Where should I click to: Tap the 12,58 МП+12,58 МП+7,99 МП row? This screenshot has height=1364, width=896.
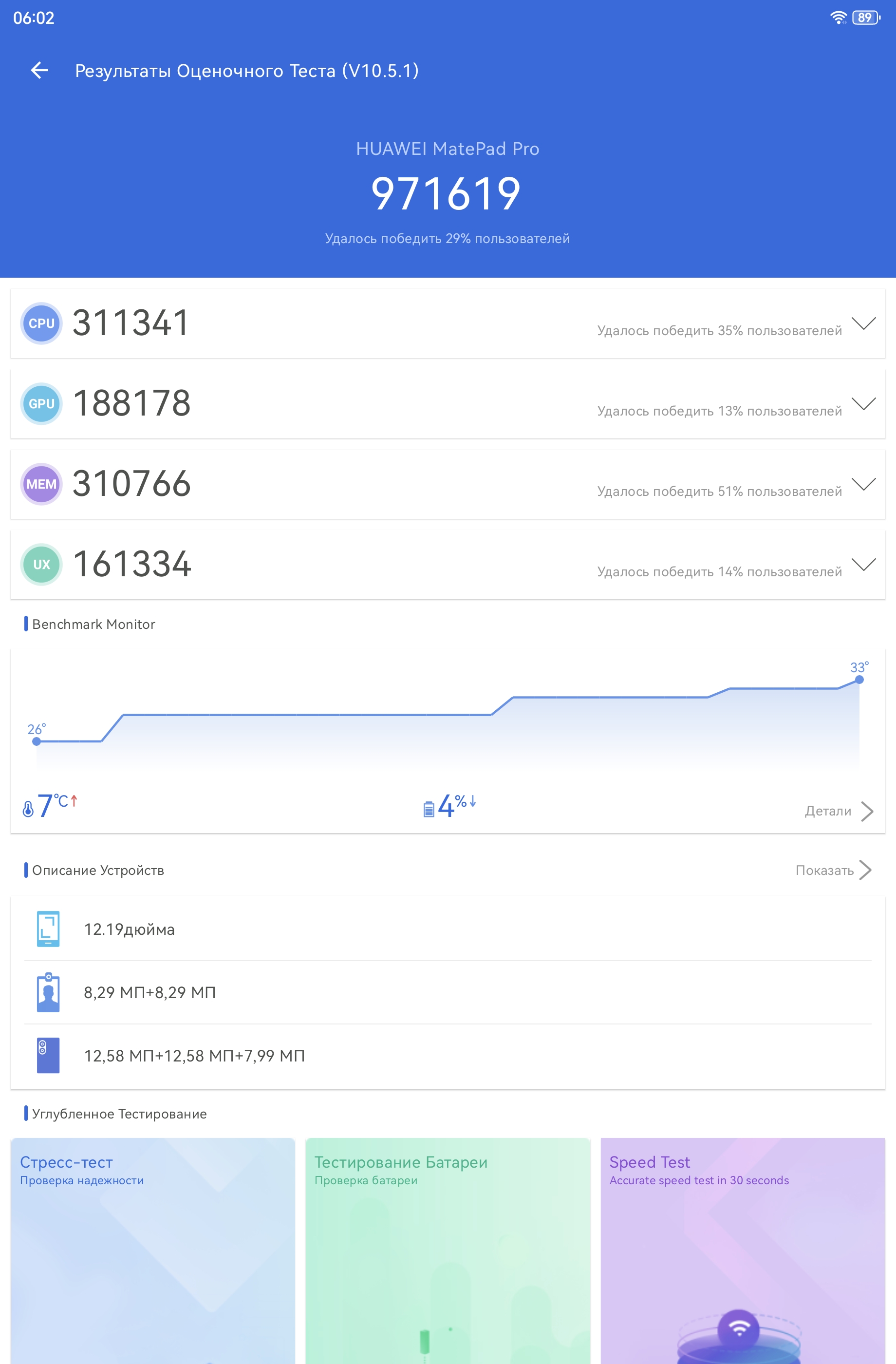(x=448, y=1056)
